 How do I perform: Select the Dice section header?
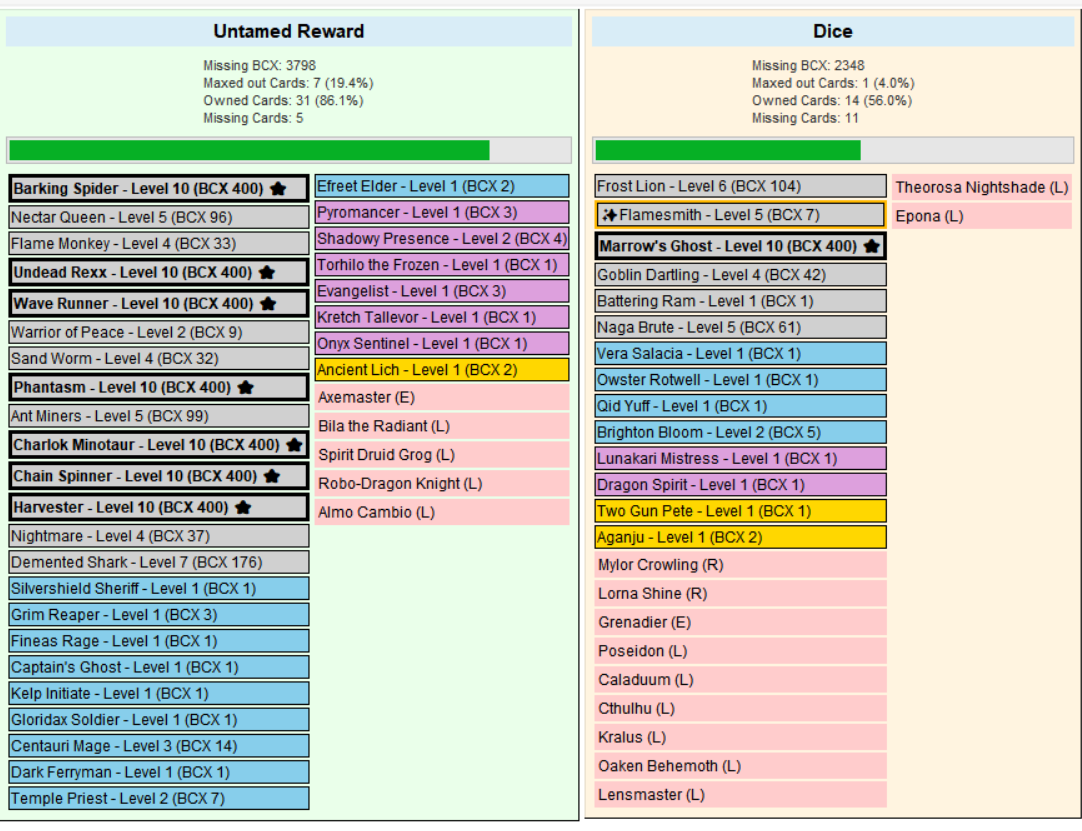833,31
